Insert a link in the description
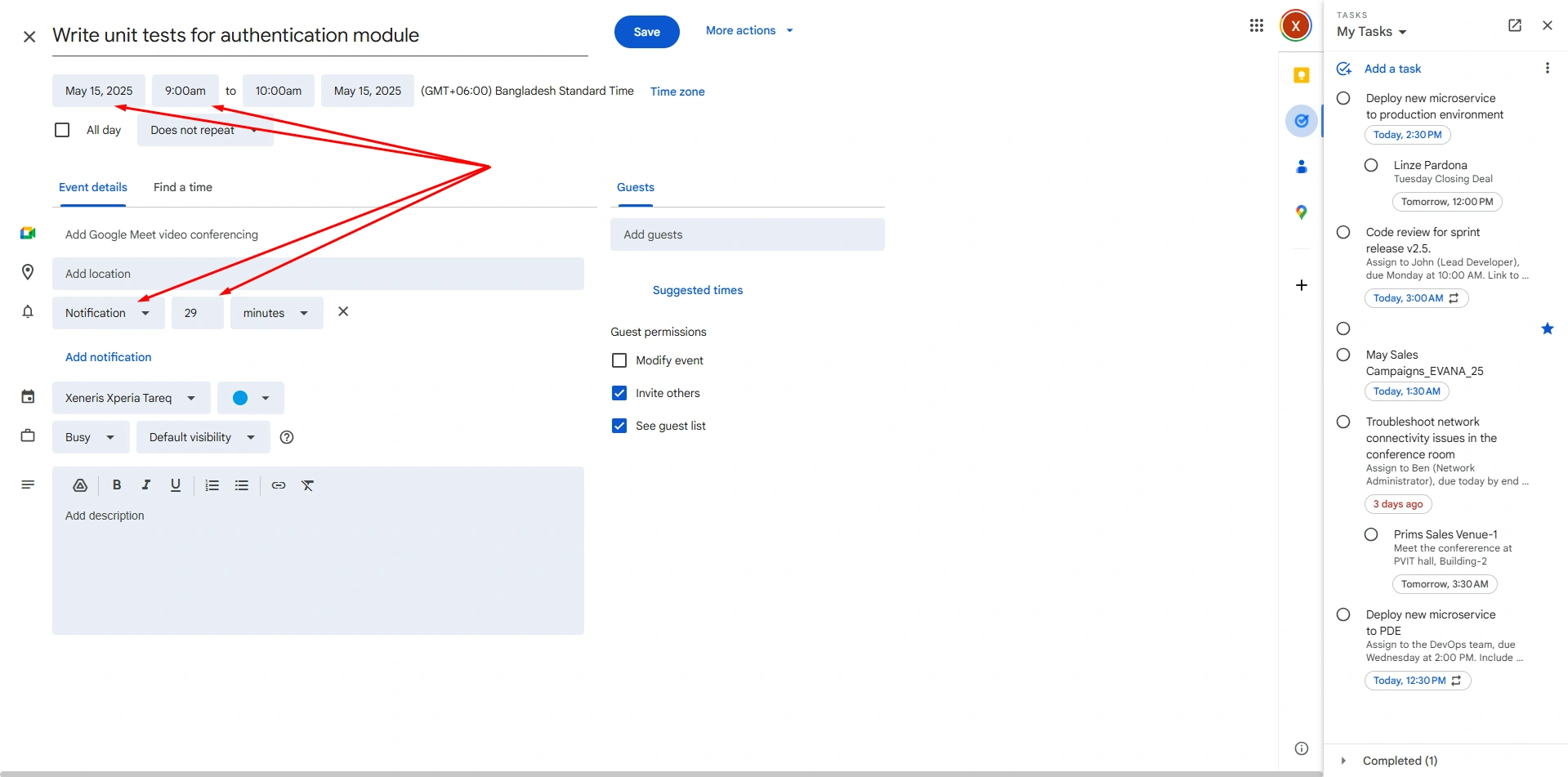The height and width of the screenshot is (777, 1568). pos(279,485)
